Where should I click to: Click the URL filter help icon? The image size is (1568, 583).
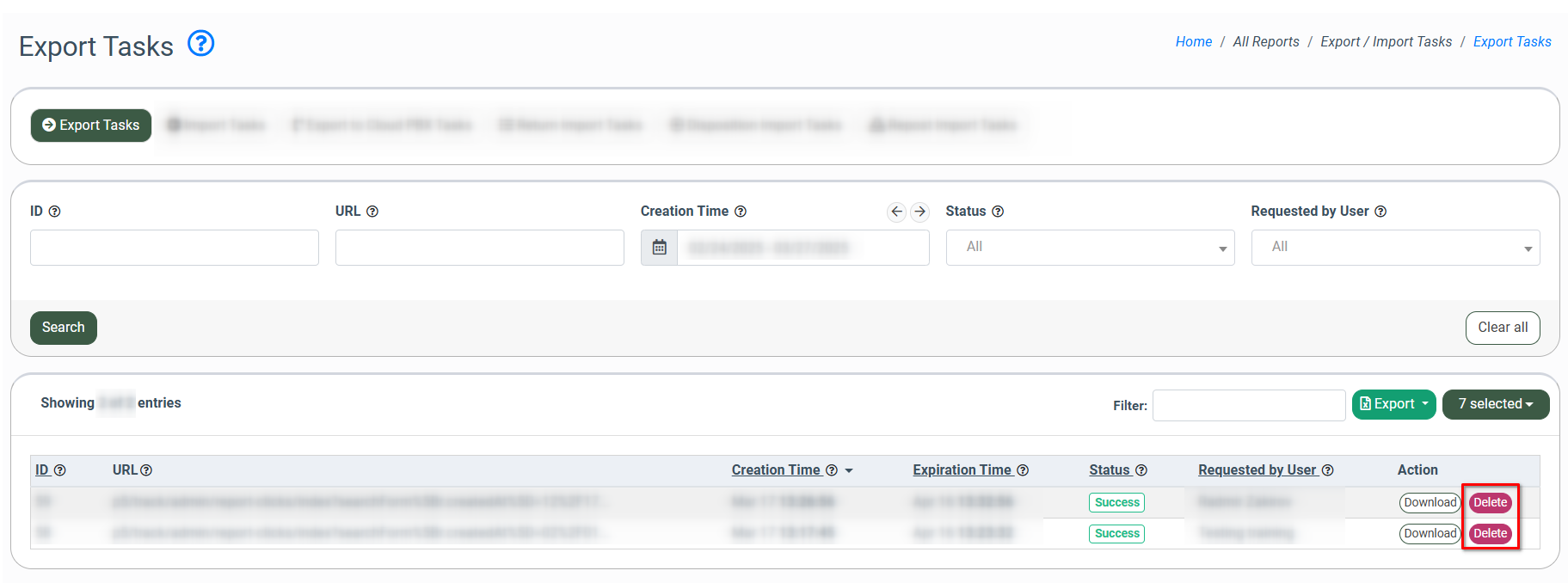coord(372,212)
